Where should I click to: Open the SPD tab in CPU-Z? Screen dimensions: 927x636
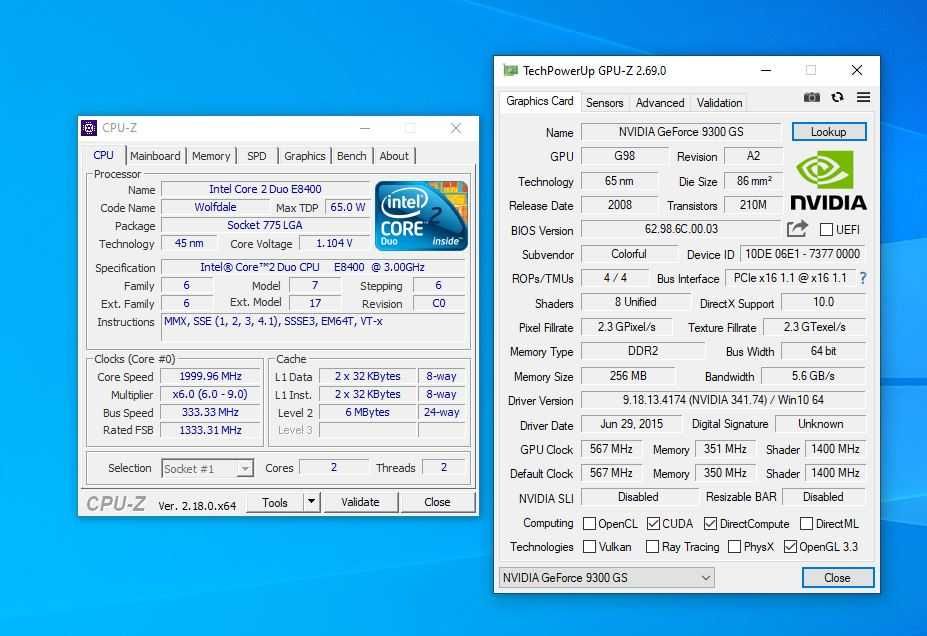257,156
